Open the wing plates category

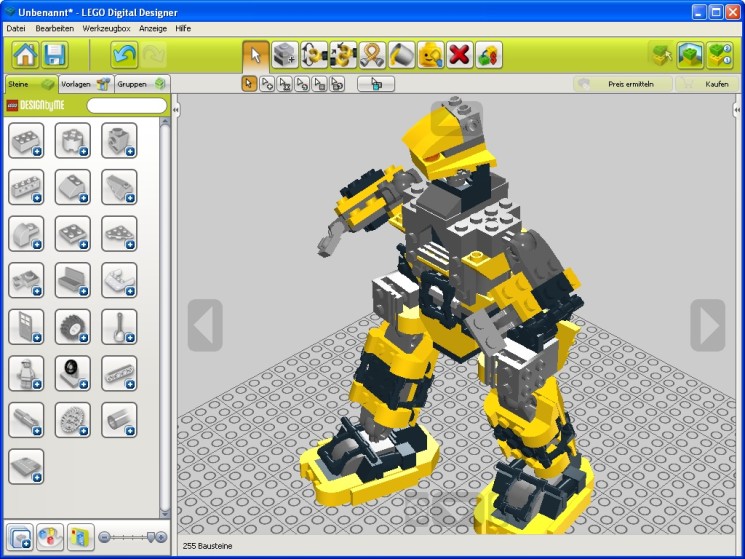click(119, 234)
